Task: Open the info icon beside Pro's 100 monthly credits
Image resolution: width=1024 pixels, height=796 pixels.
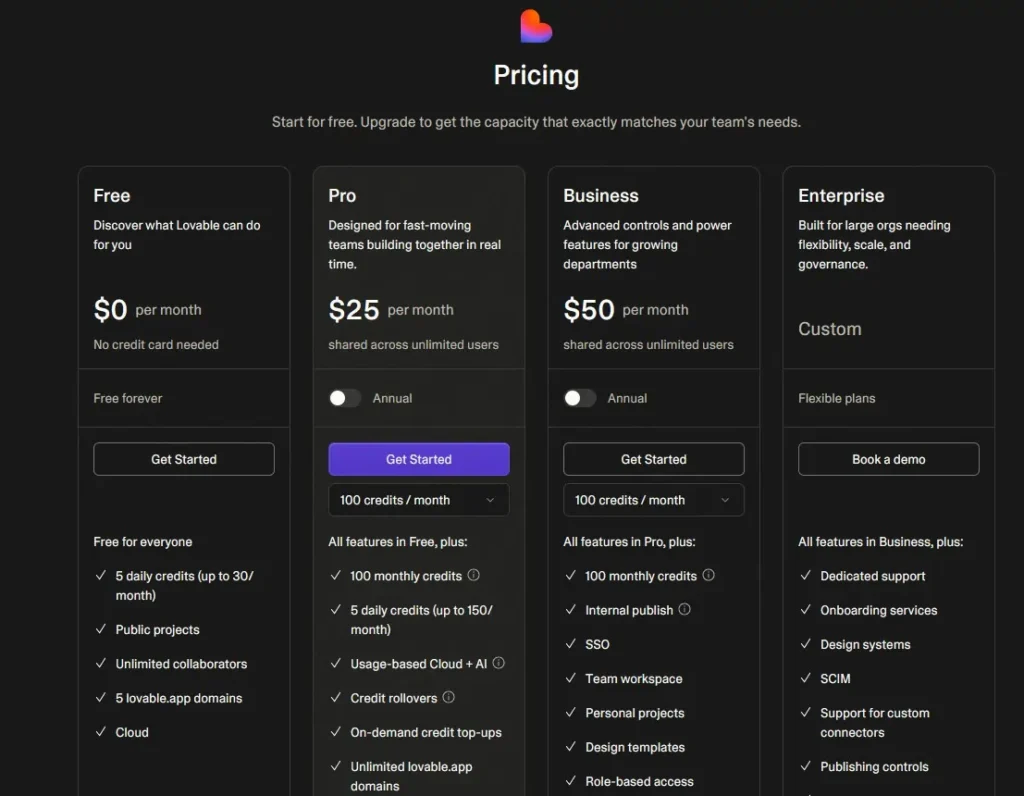Action: click(x=473, y=575)
